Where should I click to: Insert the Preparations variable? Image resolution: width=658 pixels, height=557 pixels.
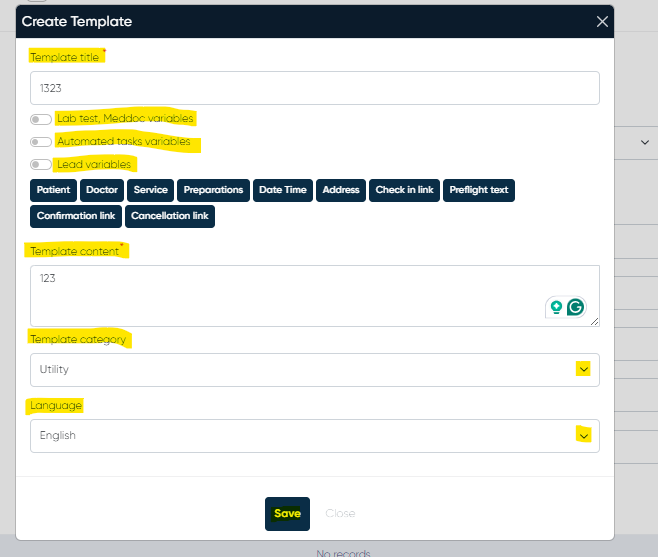coord(213,190)
